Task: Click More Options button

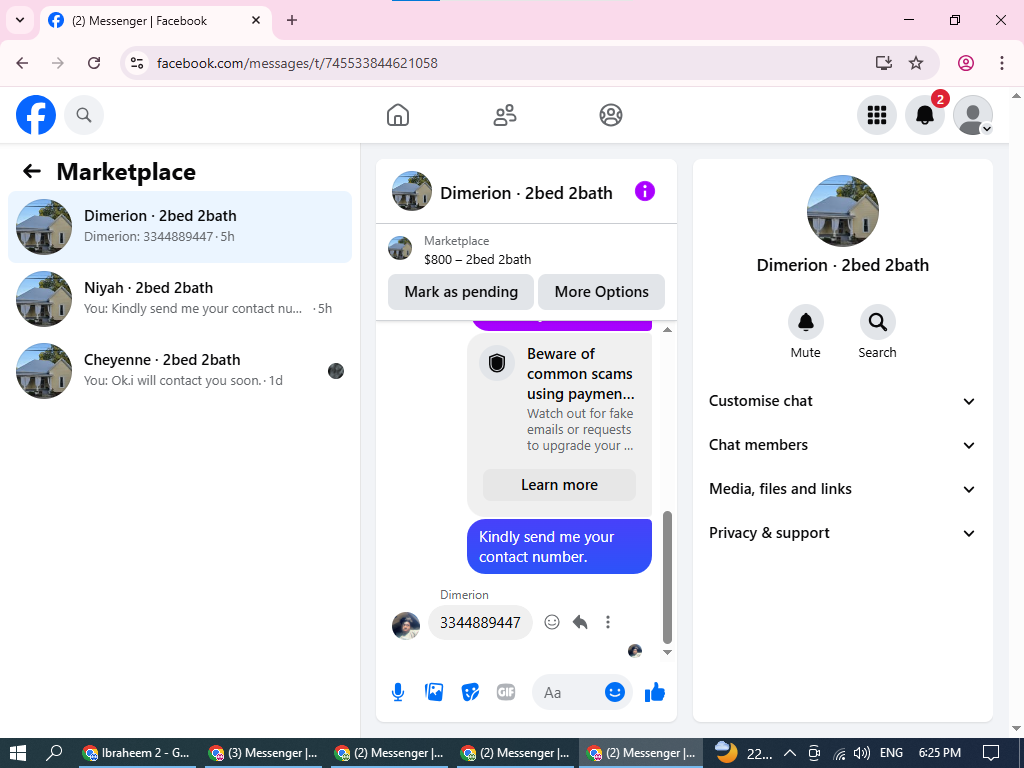Action: pos(601,292)
